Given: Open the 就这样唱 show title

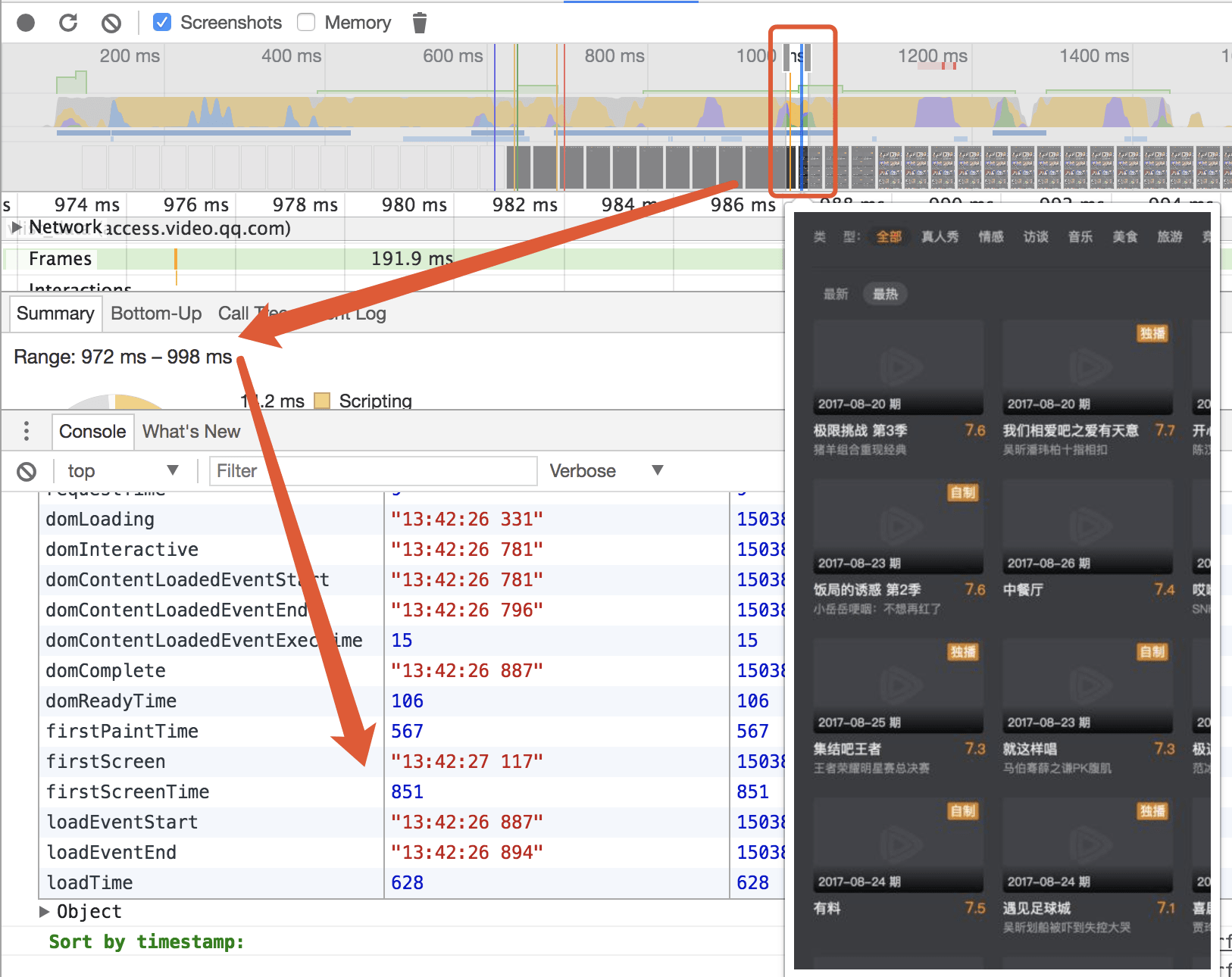Looking at the screenshot, I should coord(1030,748).
